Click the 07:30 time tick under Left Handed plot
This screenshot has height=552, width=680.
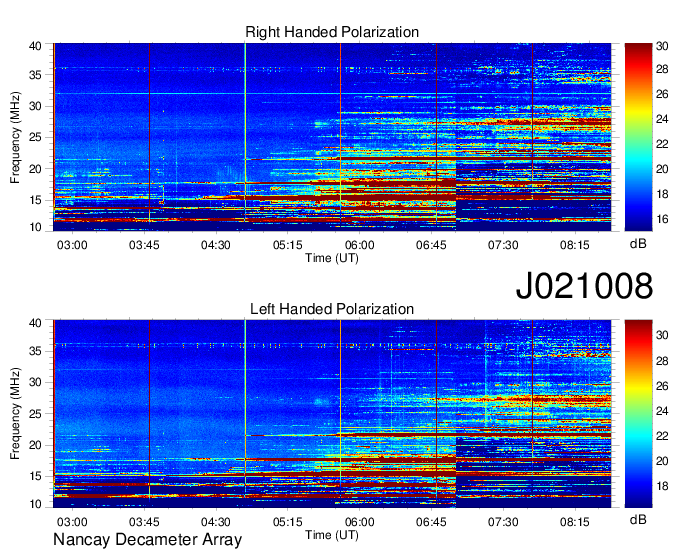coord(503,522)
